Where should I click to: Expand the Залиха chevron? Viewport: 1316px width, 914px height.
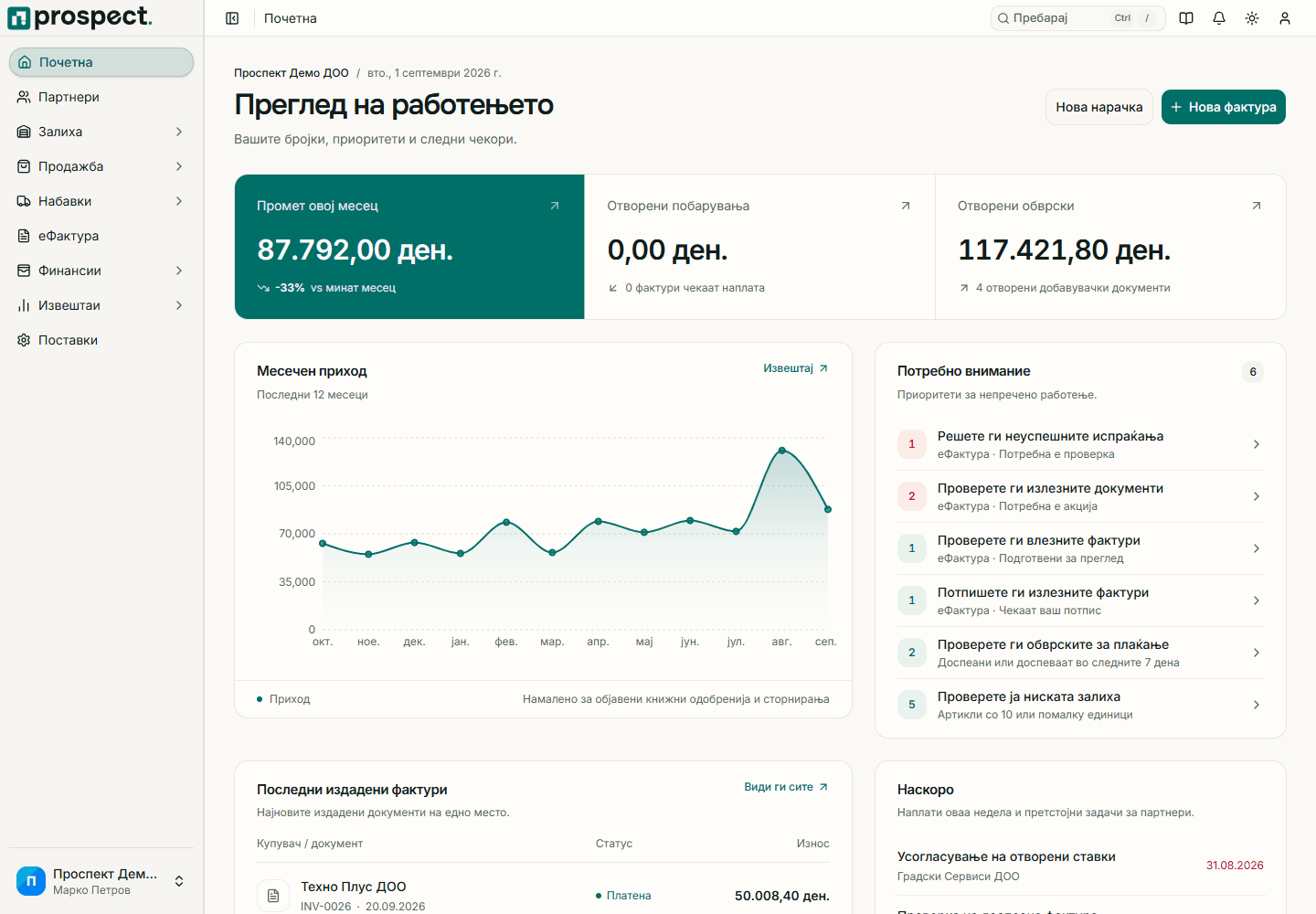(x=179, y=132)
